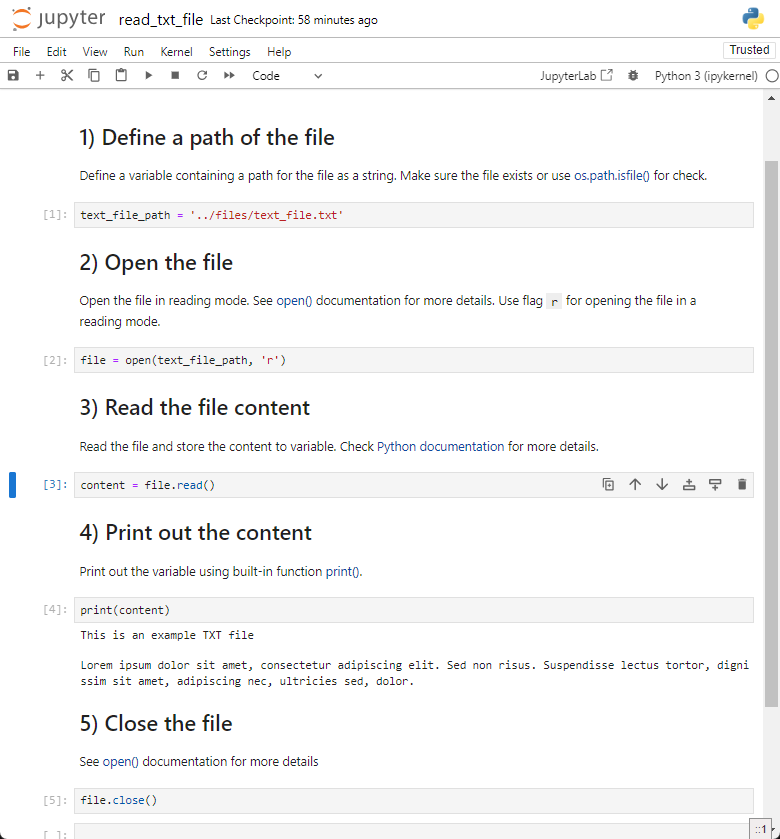Click the empty code cell at bottom
The width and height of the screenshot is (780, 839).
click(414, 832)
